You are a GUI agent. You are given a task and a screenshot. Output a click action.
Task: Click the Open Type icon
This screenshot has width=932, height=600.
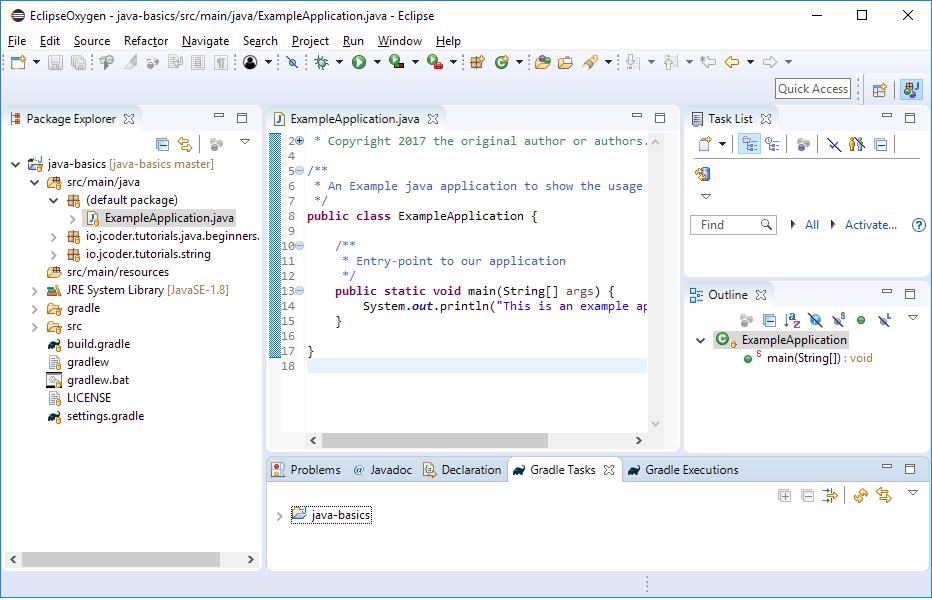(543, 62)
